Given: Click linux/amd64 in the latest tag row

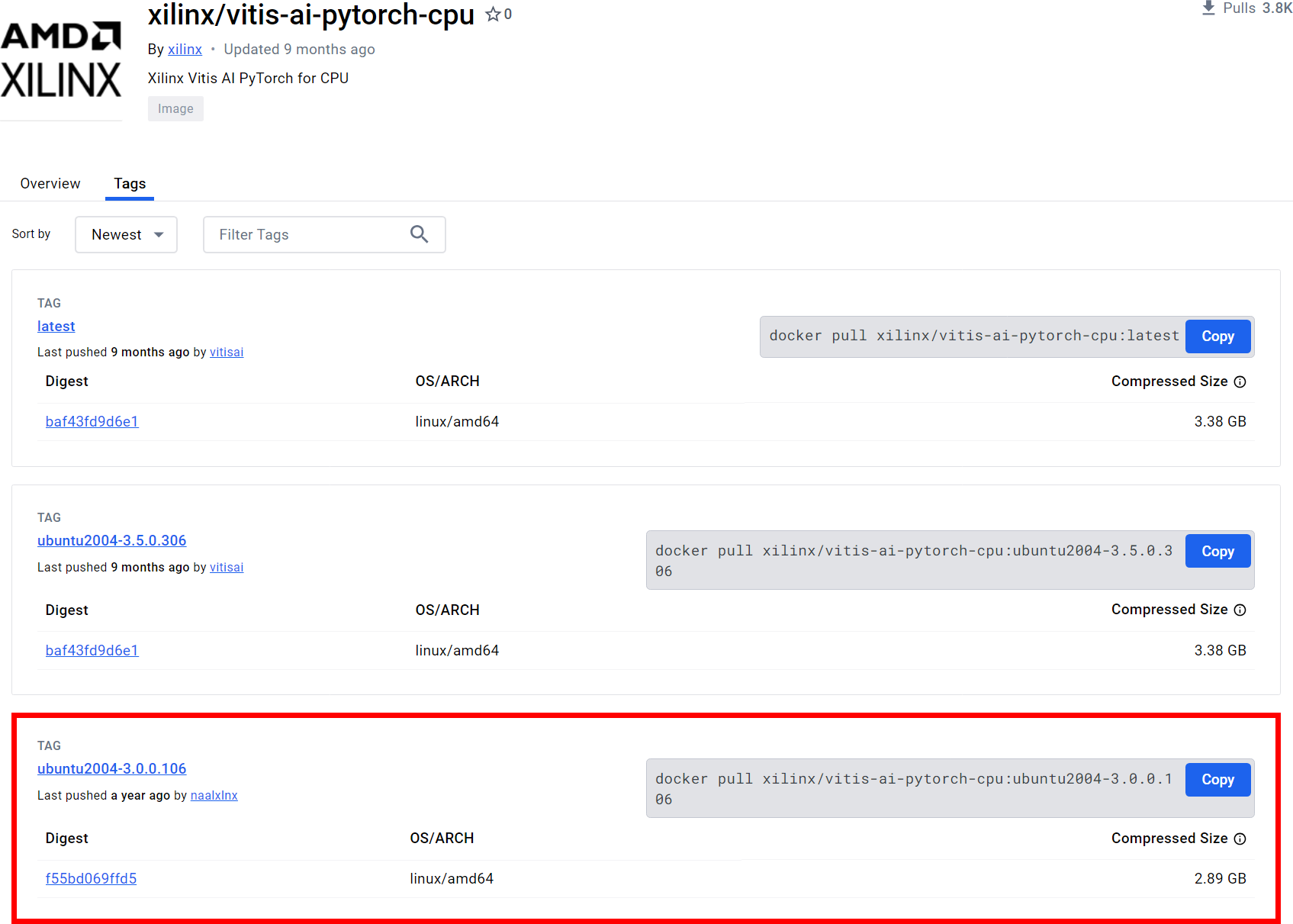Looking at the screenshot, I should [457, 421].
